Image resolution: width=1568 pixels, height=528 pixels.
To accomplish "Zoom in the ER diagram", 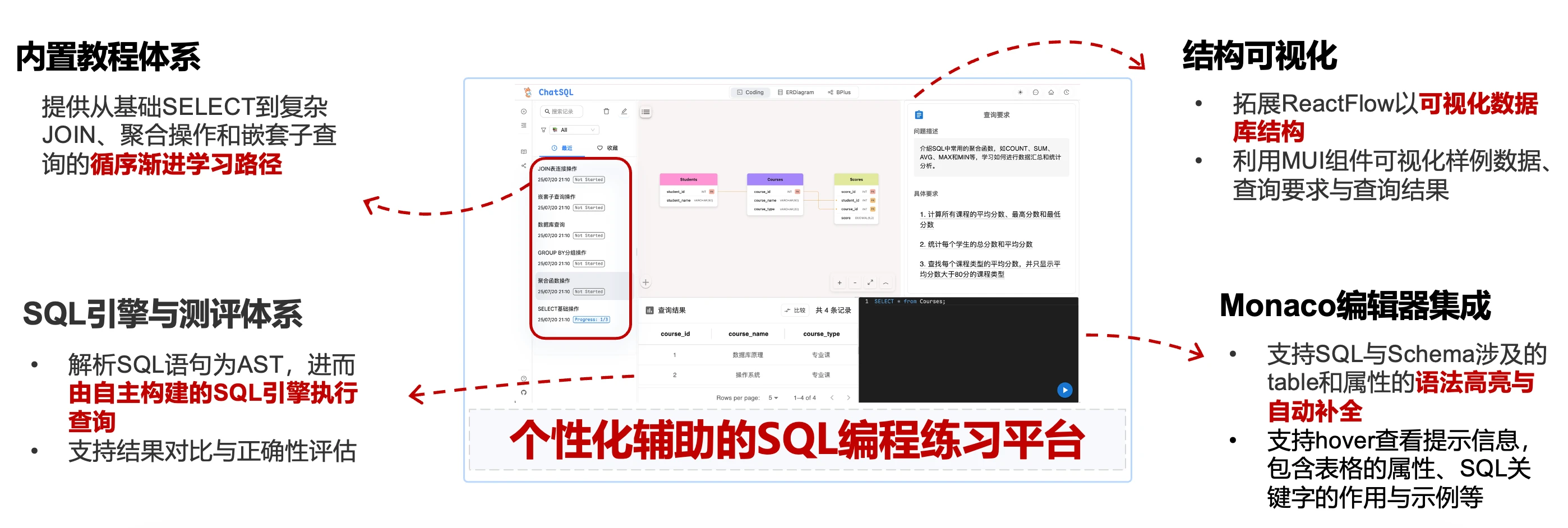I will click(840, 282).
